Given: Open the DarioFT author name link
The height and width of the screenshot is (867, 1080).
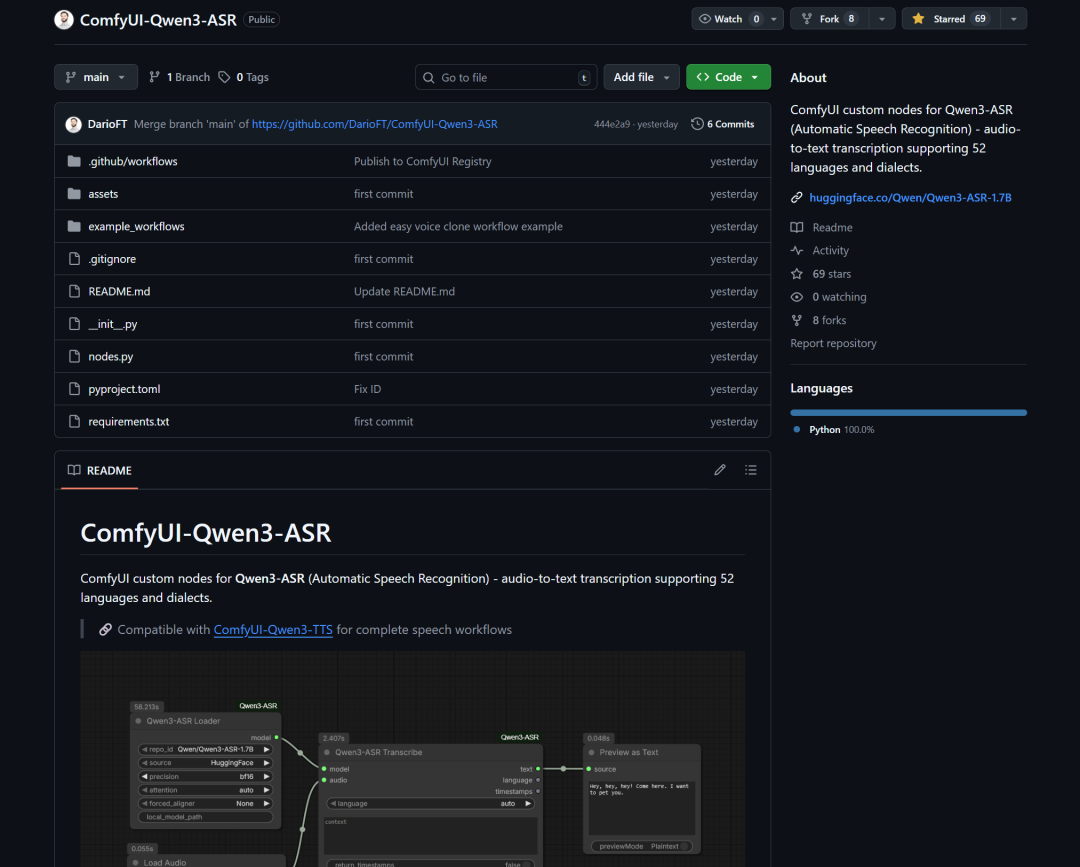Looking at the screenshot, I should [x=107, y=125].
